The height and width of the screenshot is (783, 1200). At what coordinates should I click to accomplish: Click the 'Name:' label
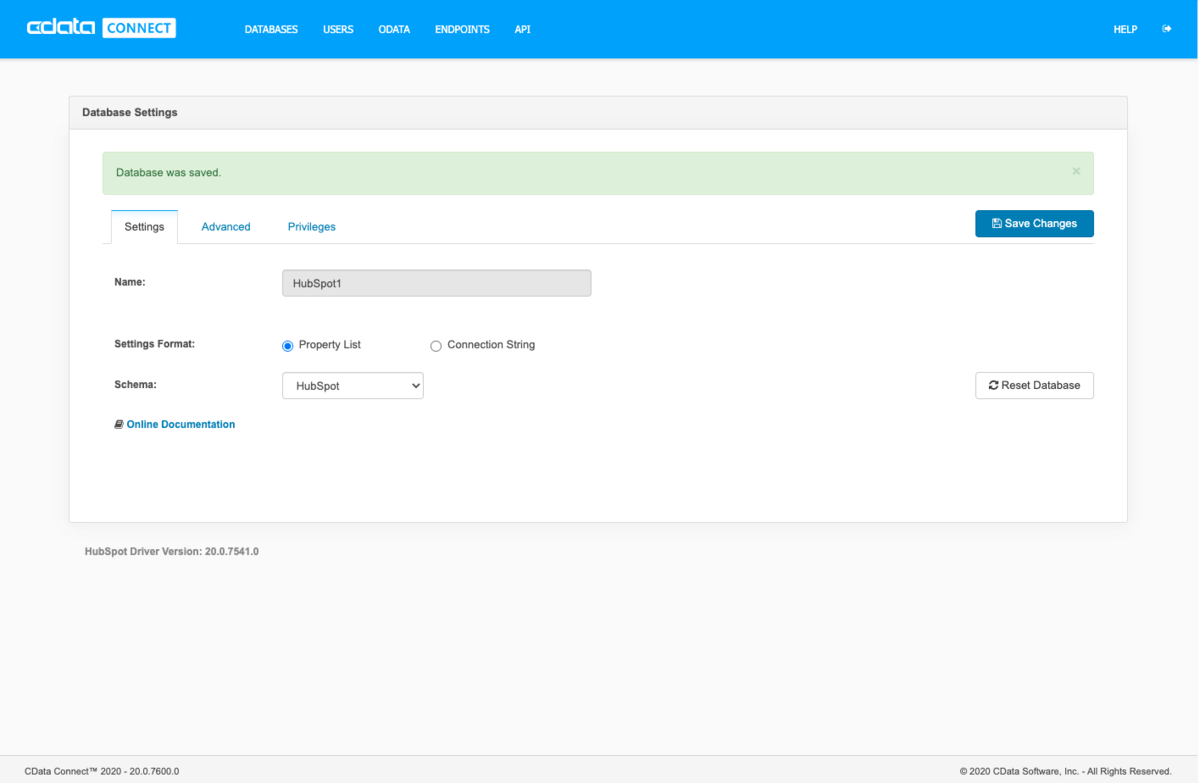(130, 282)
